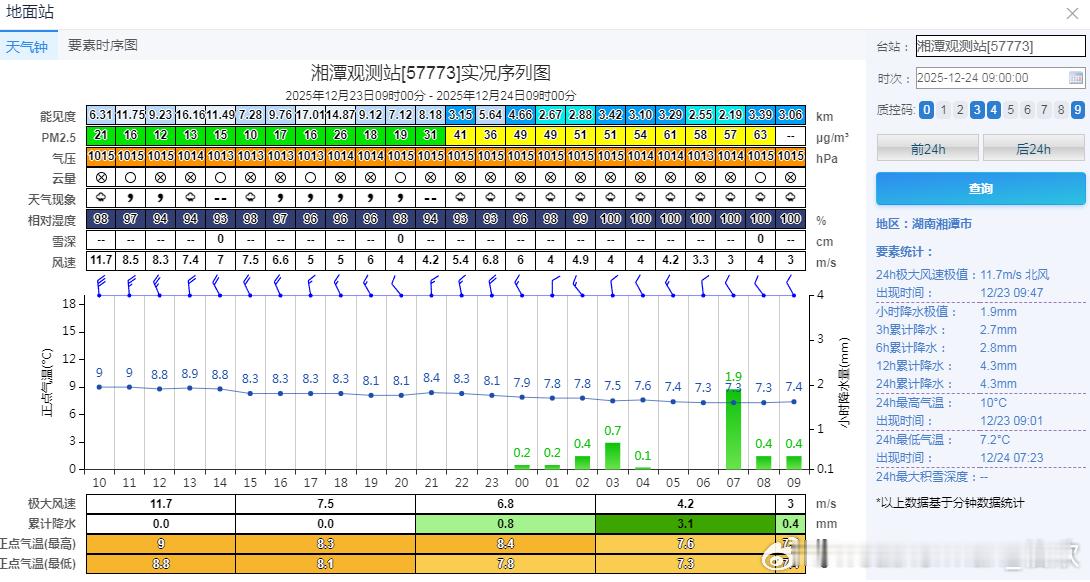Toggle quality code 5
This screenshot has height=582, width=1090.
(1011, 109)
